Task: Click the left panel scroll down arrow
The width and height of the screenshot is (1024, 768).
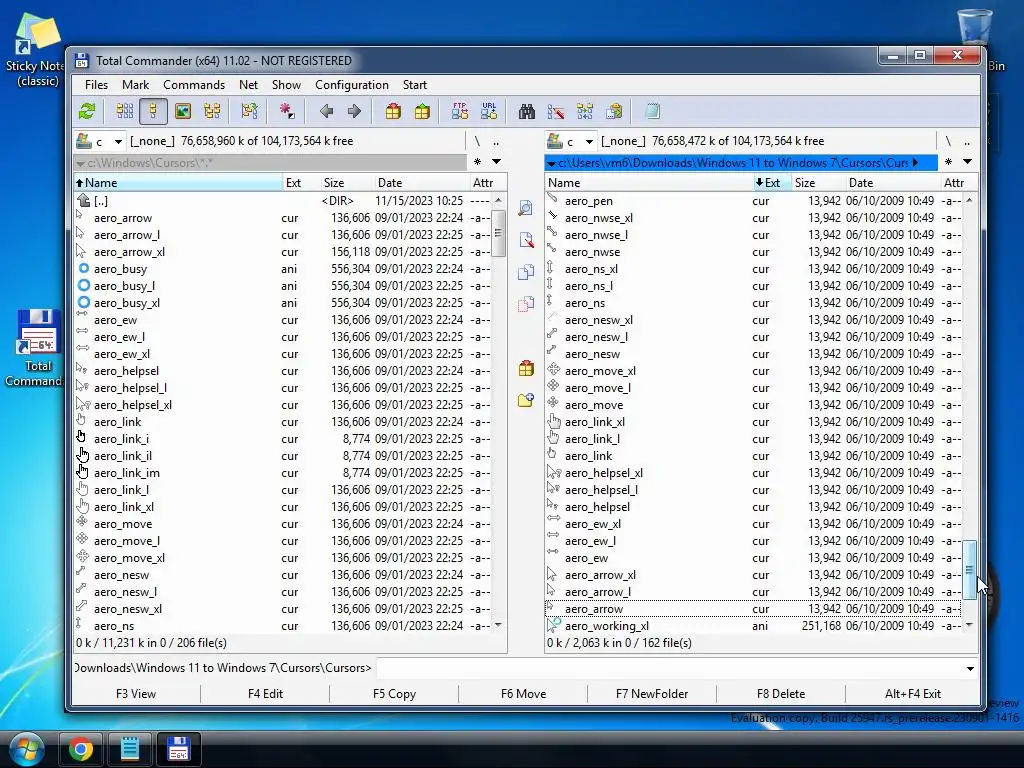Action: click(x=498, y=626)
